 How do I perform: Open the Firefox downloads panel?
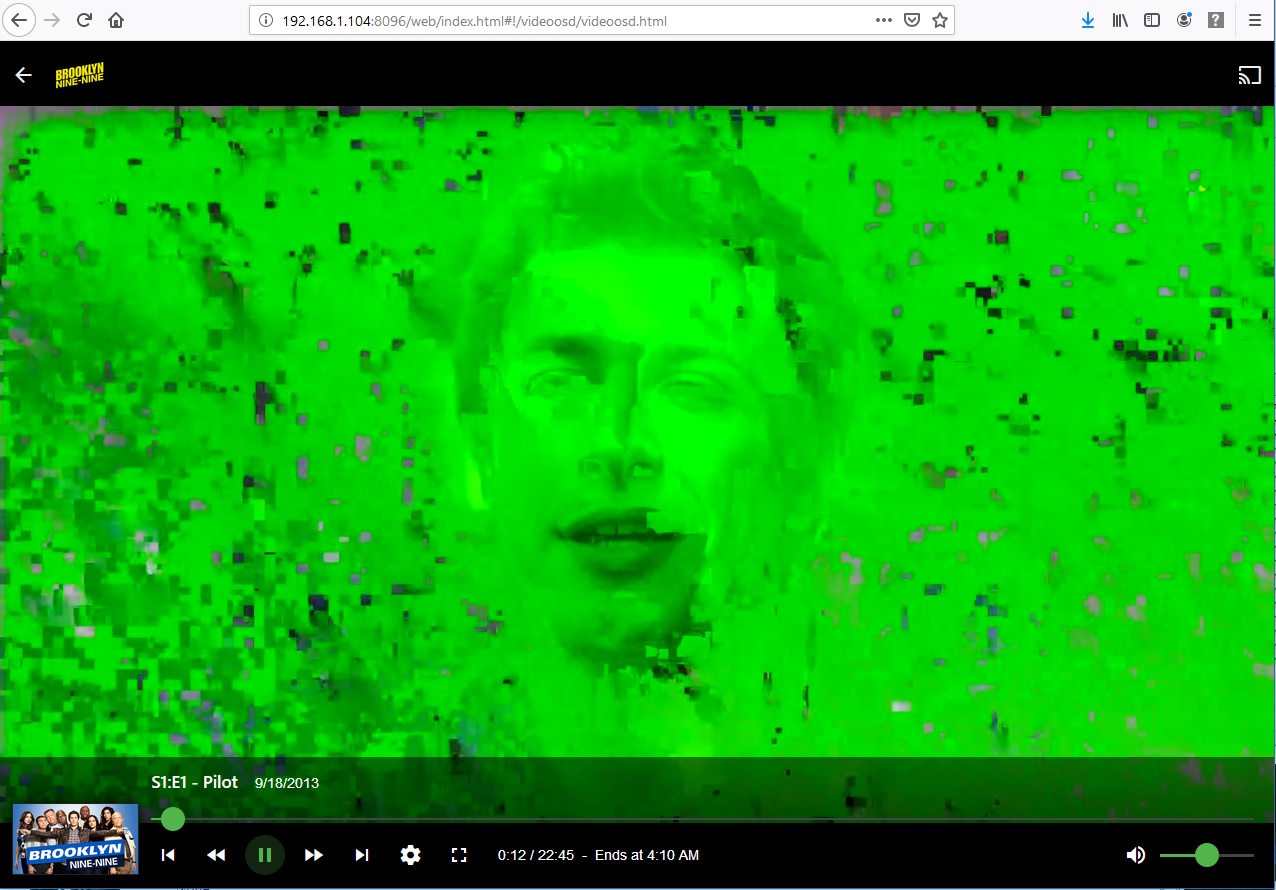(1088, 19)
